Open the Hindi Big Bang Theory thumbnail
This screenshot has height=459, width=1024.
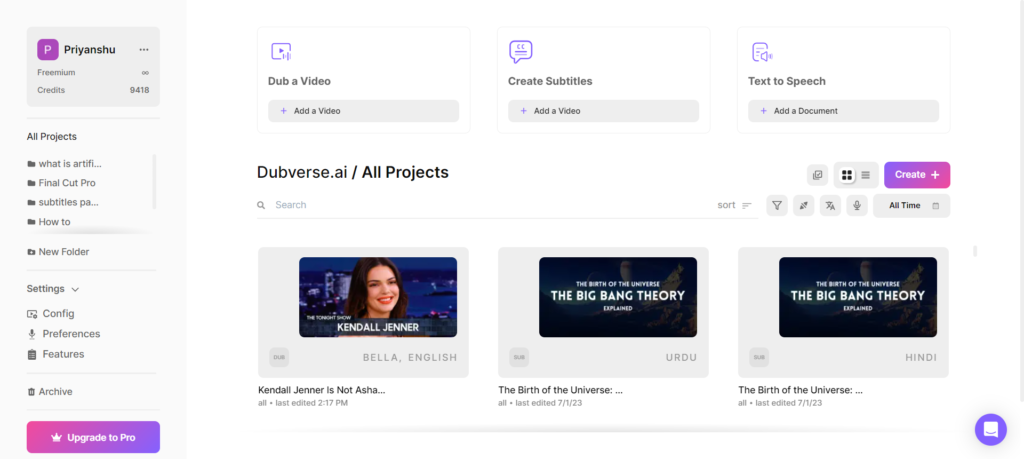click(857, 297)
